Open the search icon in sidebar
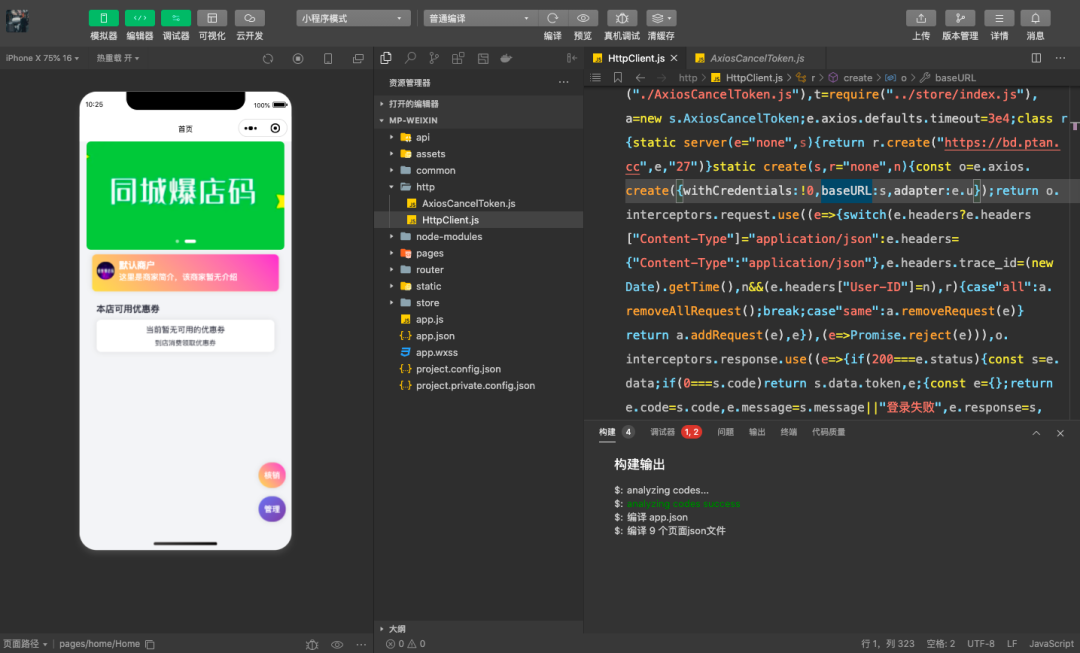 coord(411,59)
